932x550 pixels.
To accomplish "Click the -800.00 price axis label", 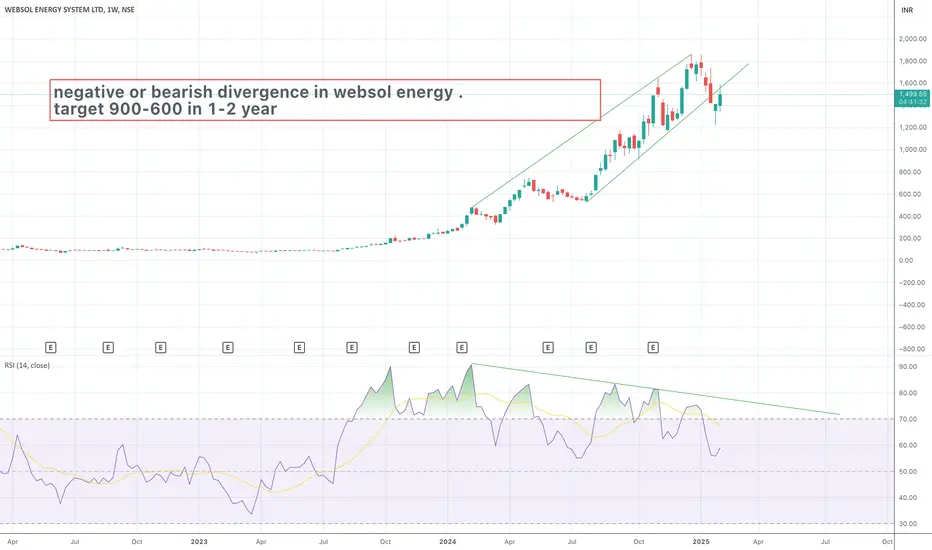I will 911,349.
